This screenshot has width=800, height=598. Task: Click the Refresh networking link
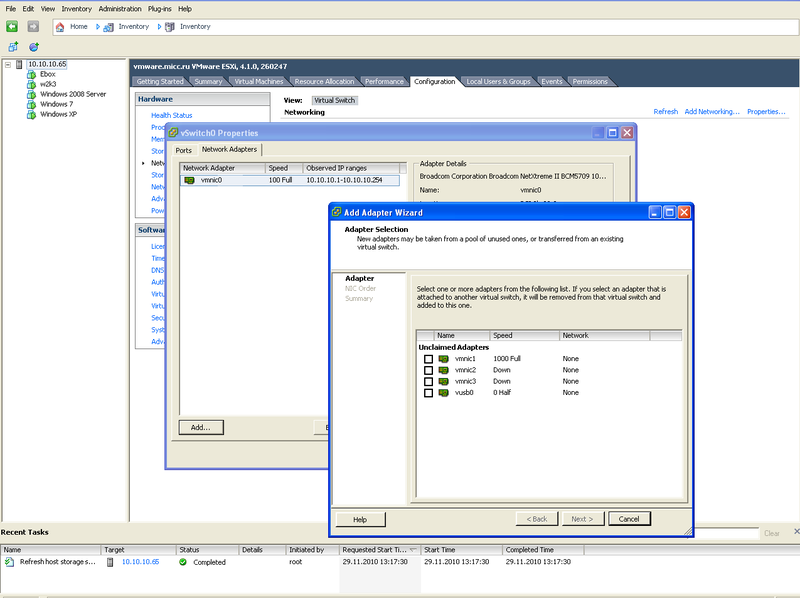pyautogui.click(x=666, y=111)
